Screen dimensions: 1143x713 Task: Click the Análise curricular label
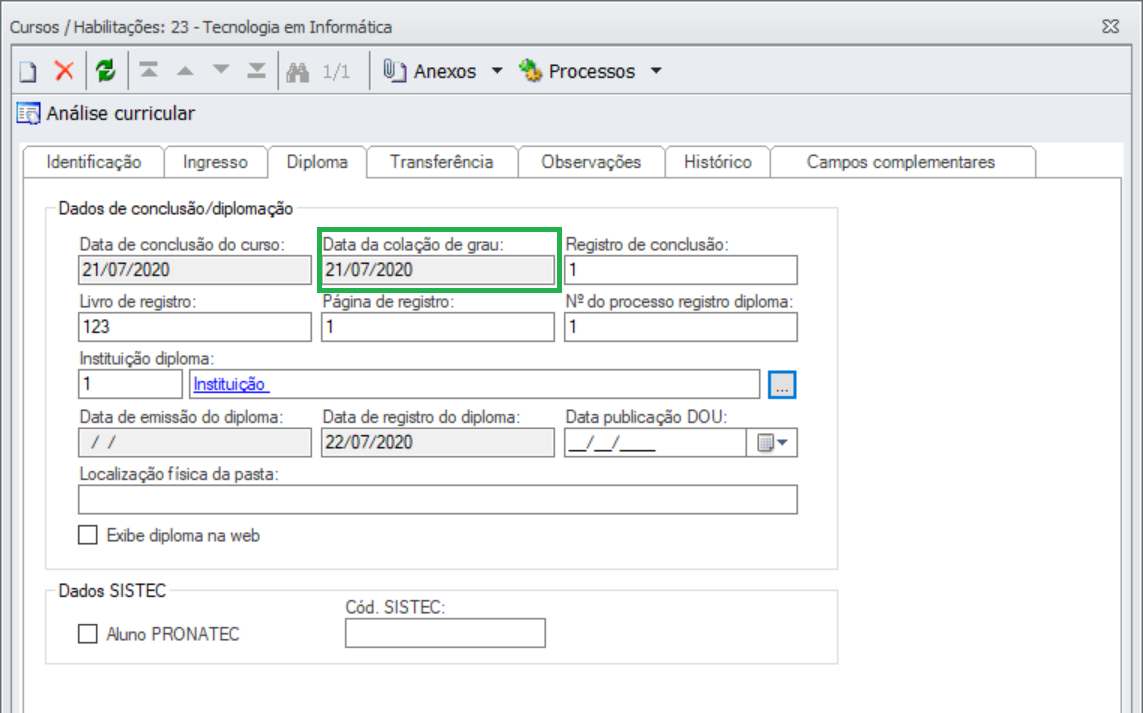(x=121, y=114)
